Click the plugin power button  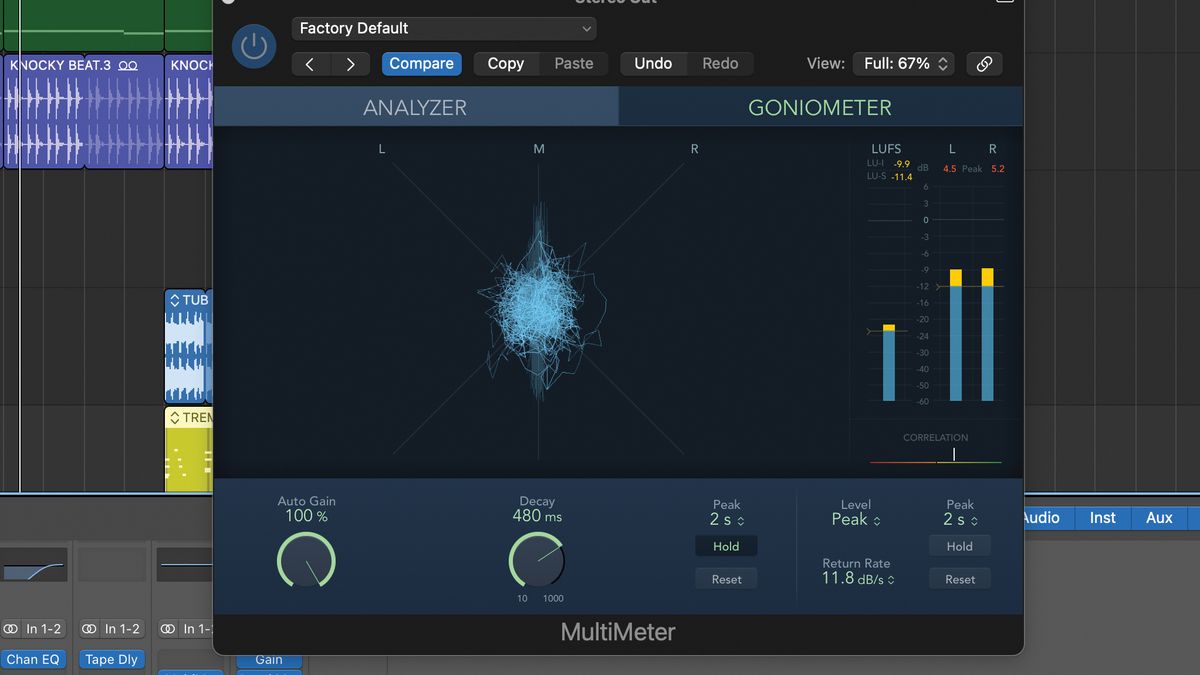(x=253, y=46)
